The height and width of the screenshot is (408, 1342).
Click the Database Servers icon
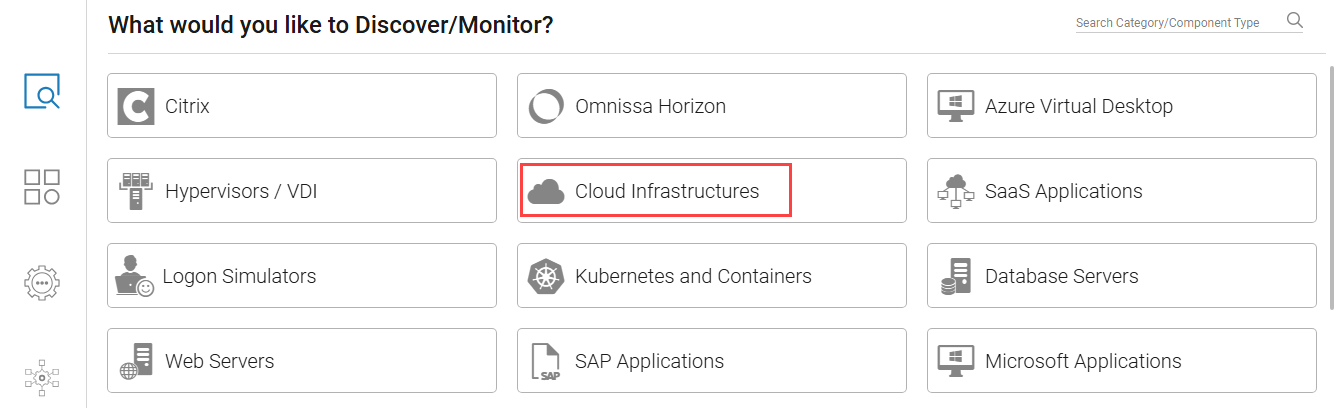955,276
